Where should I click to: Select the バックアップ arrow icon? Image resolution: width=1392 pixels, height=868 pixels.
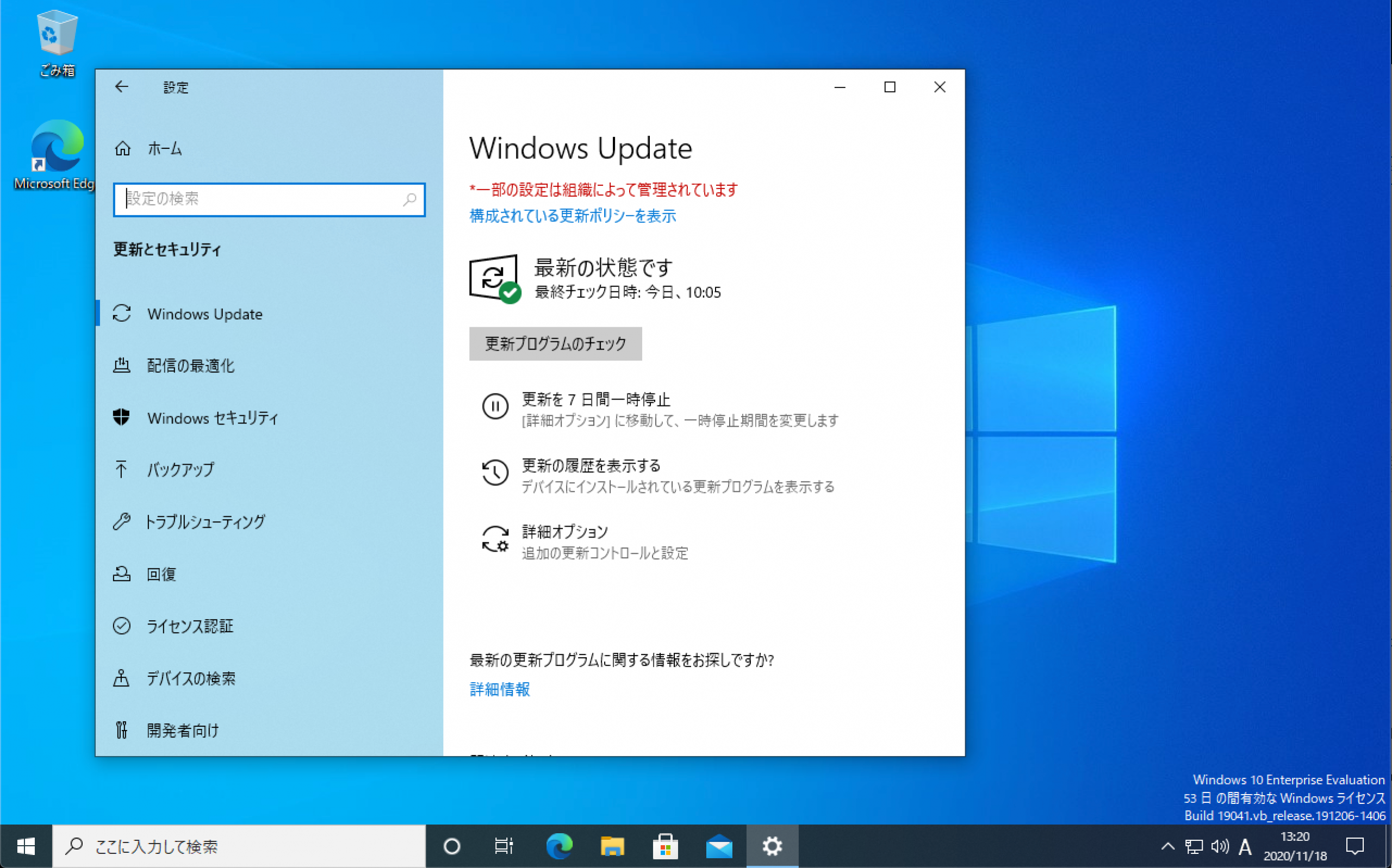122,469
